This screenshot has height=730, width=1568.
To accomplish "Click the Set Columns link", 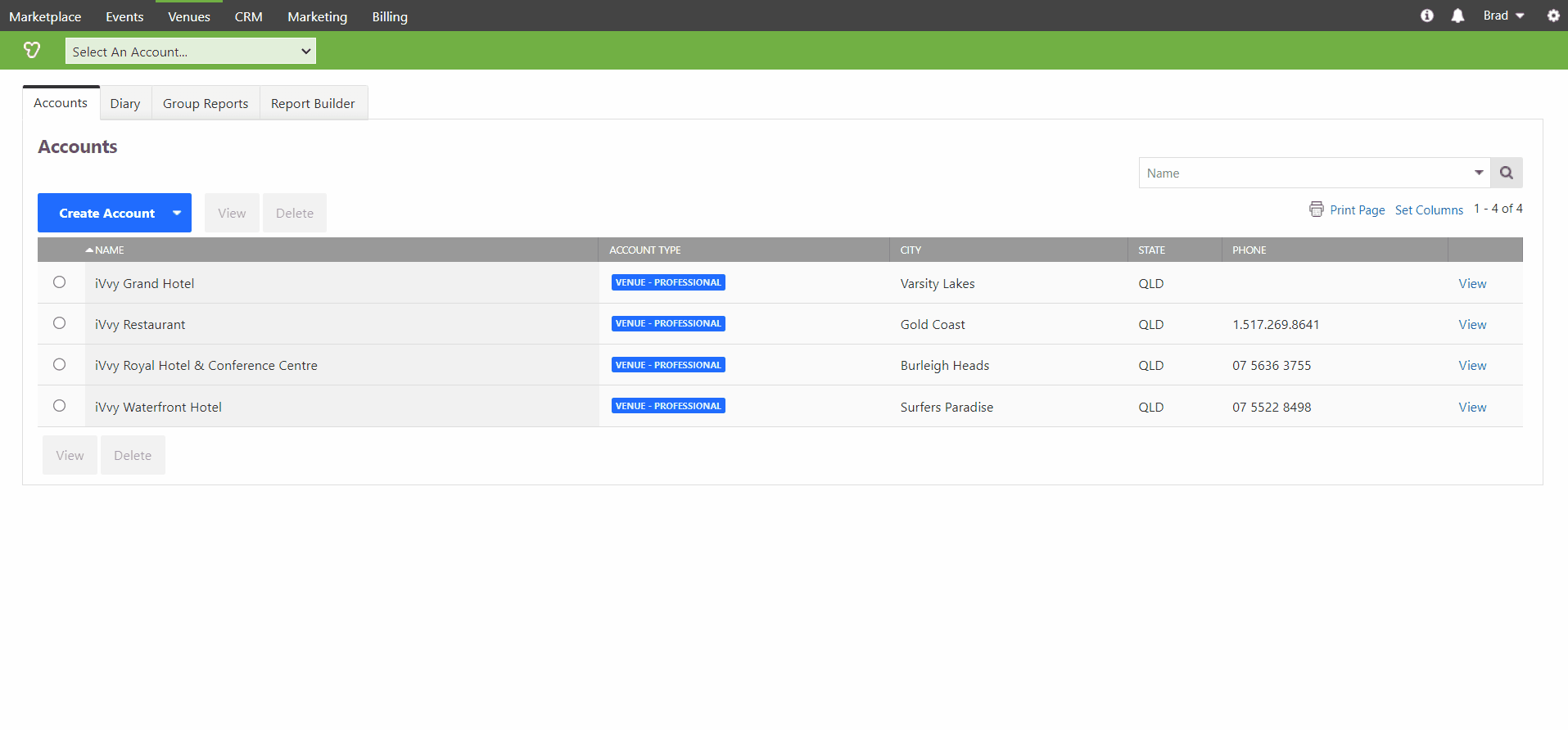I will click(x=1429, y=210).
